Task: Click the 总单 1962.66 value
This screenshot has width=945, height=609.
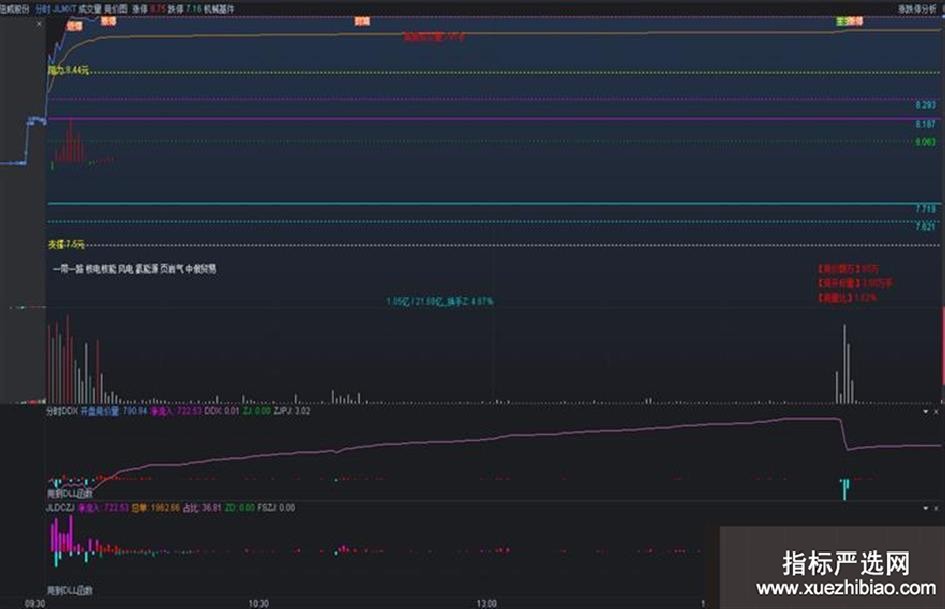Action: pos(155,508)
